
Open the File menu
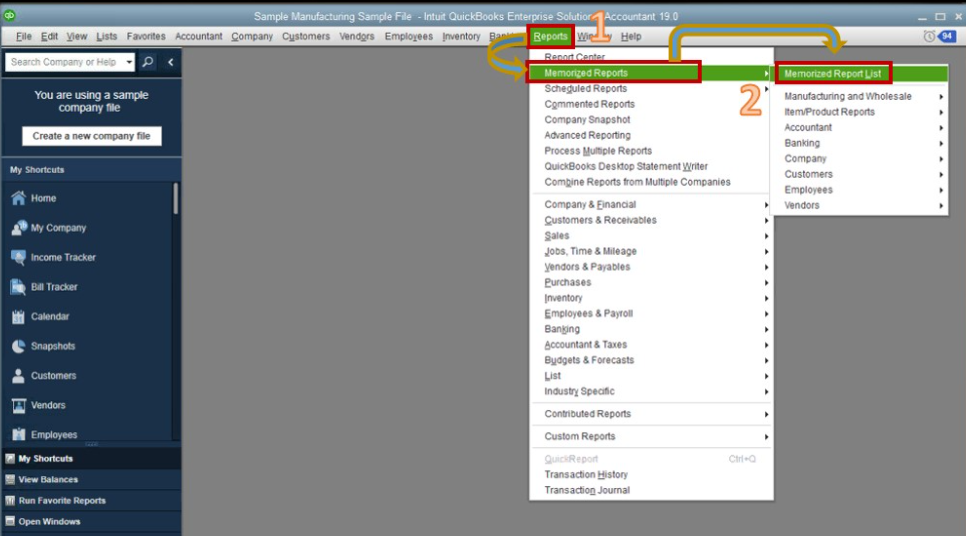point(24,36)
